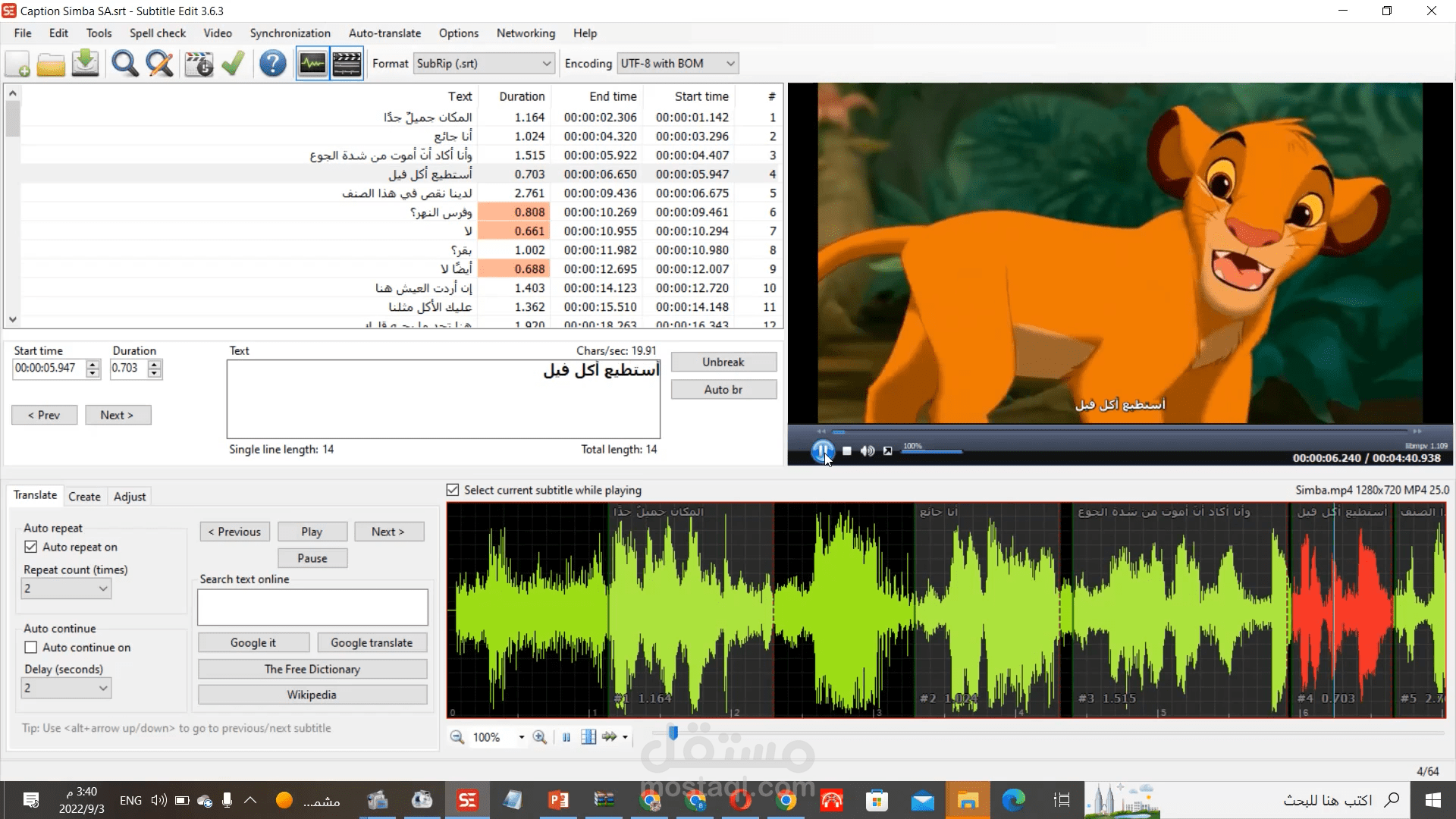1456x819 pixels.
Task: Open PowerPoint from the taskbar
Action: 558,800
